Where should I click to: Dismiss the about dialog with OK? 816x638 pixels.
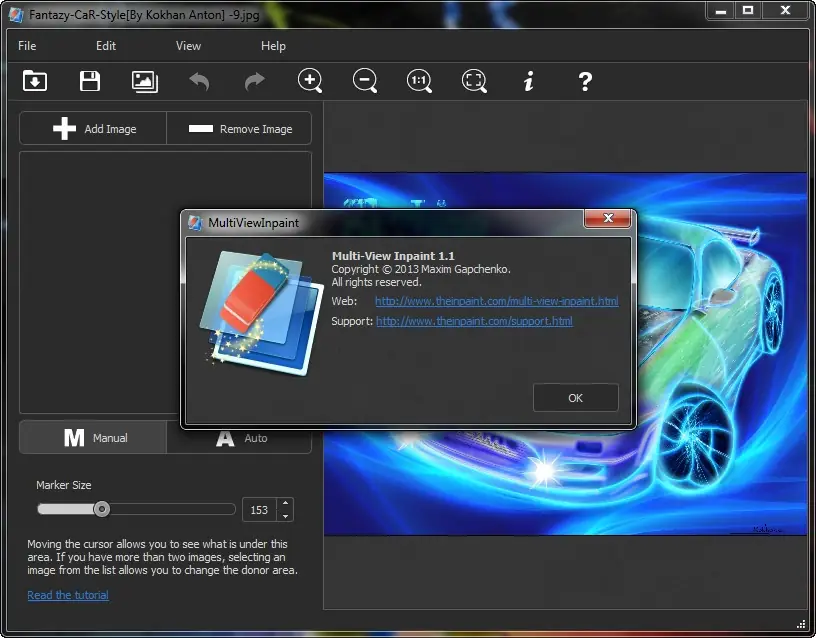coord(575,397)
